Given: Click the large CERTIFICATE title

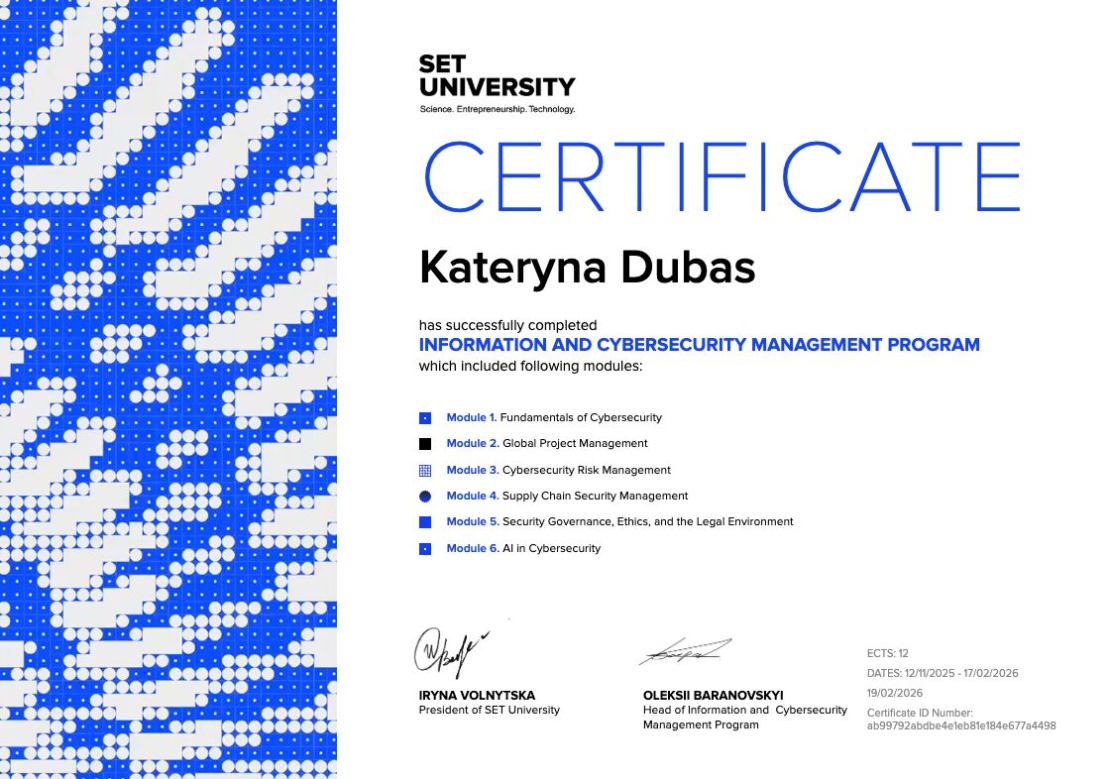Looking at the screenshot, I should click(x=722, y=177).
